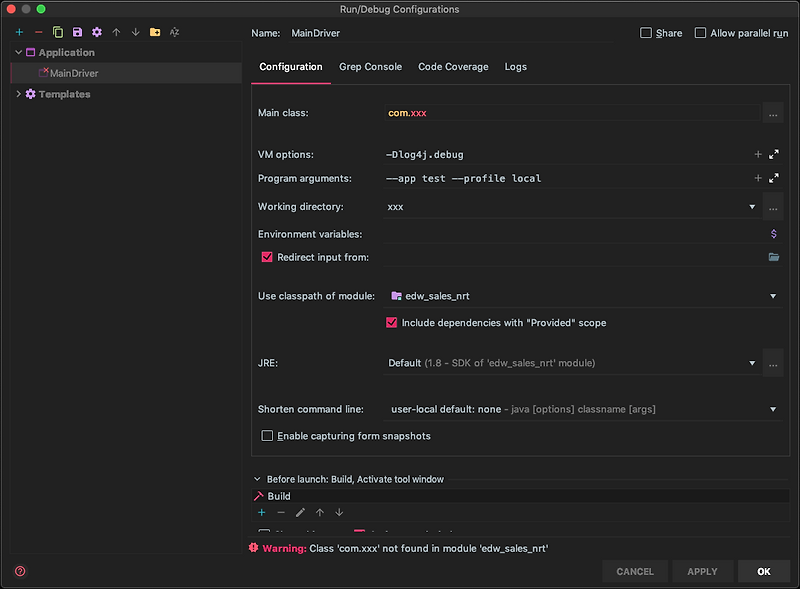Expand the Templates tree node
The image size is (800, 589).
point(18,94)
